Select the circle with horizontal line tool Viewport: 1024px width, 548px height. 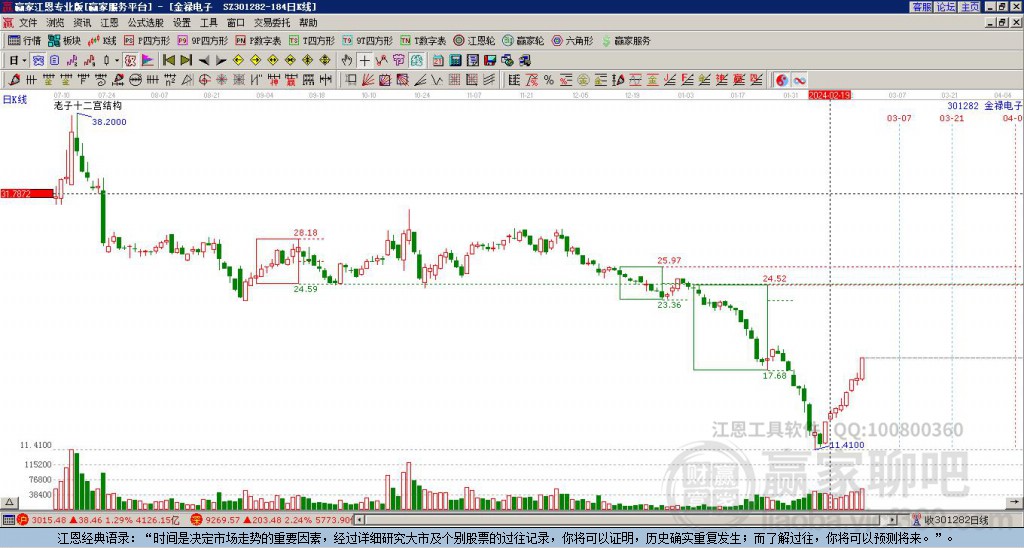pyautogui.click(x=135, y=80)
